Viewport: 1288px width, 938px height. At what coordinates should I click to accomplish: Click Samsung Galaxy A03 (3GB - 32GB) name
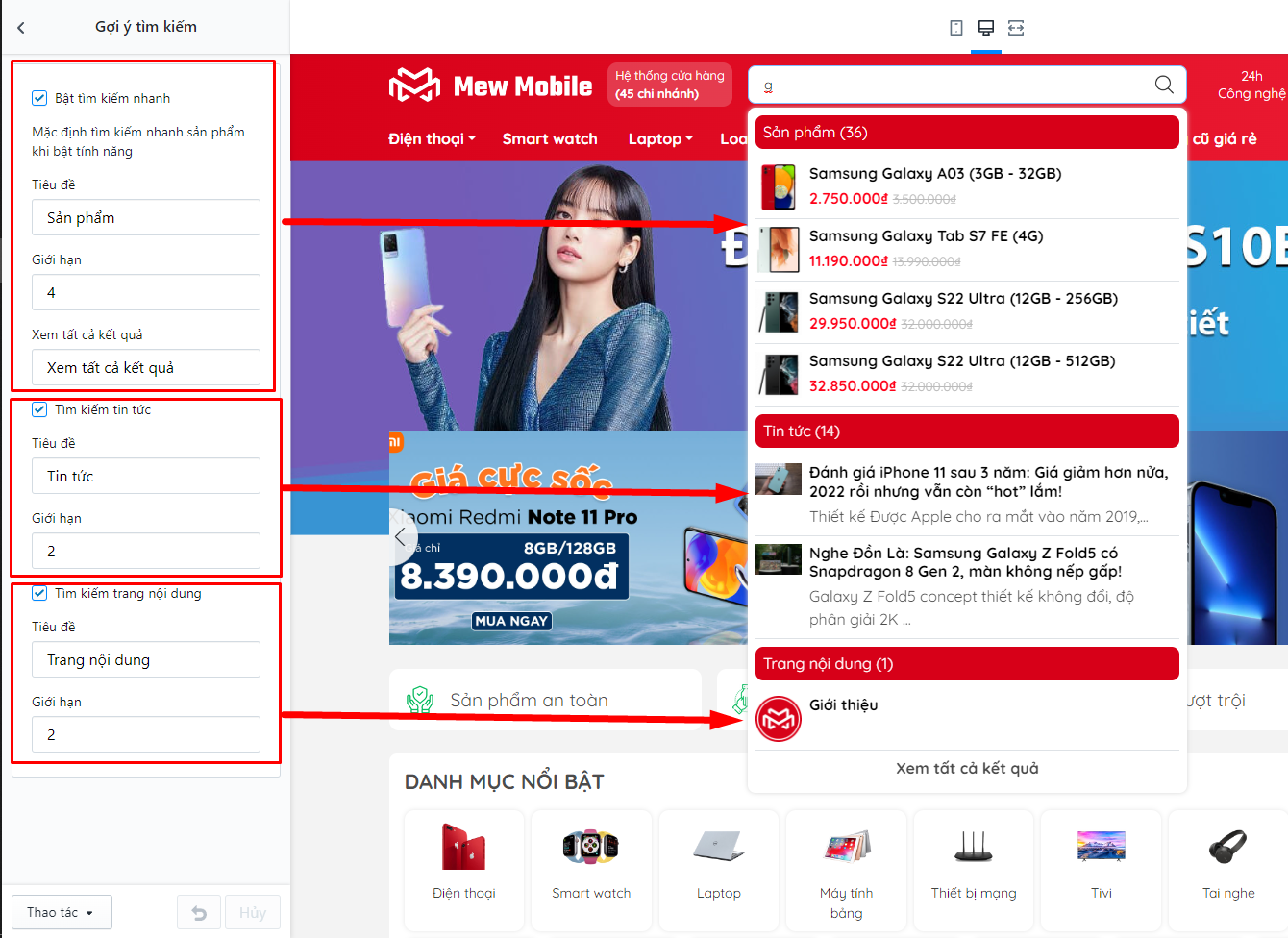tap(935, 173)
